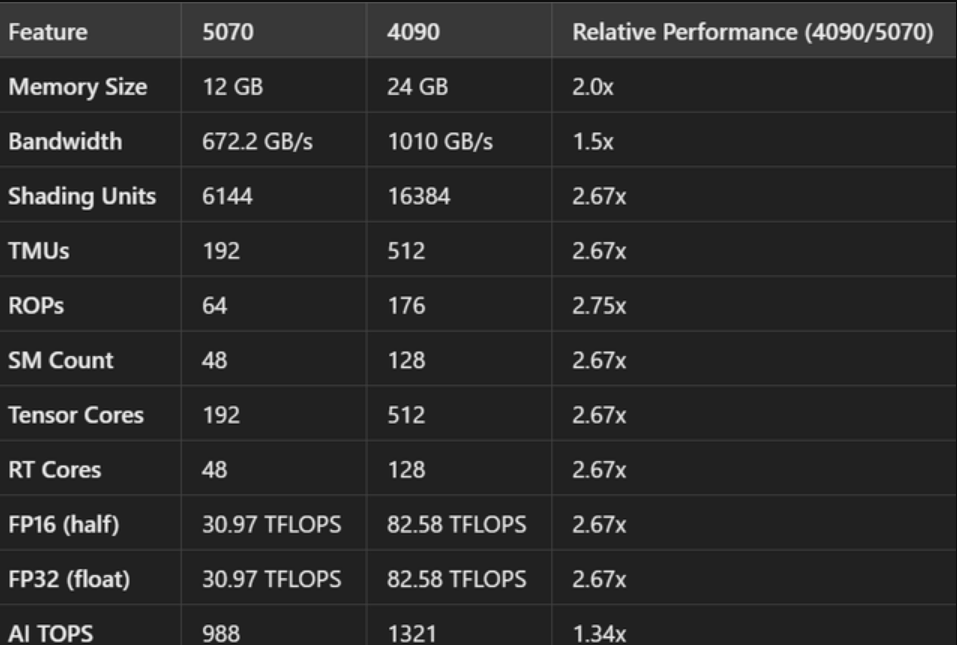Select the Shading Units row label

pos(82,197)
